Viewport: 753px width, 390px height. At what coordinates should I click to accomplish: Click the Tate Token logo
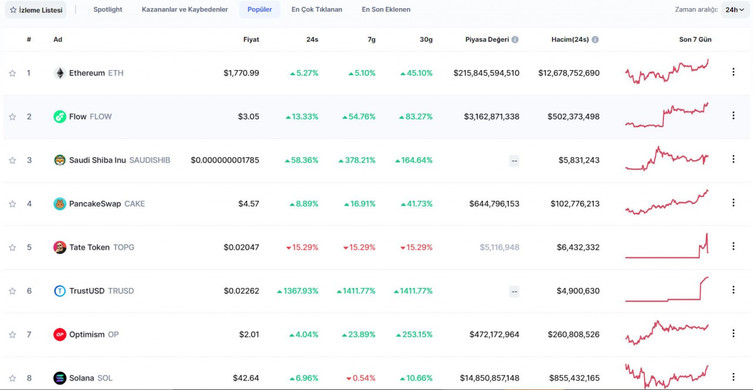pyautogui.click(x=60, y=247)
